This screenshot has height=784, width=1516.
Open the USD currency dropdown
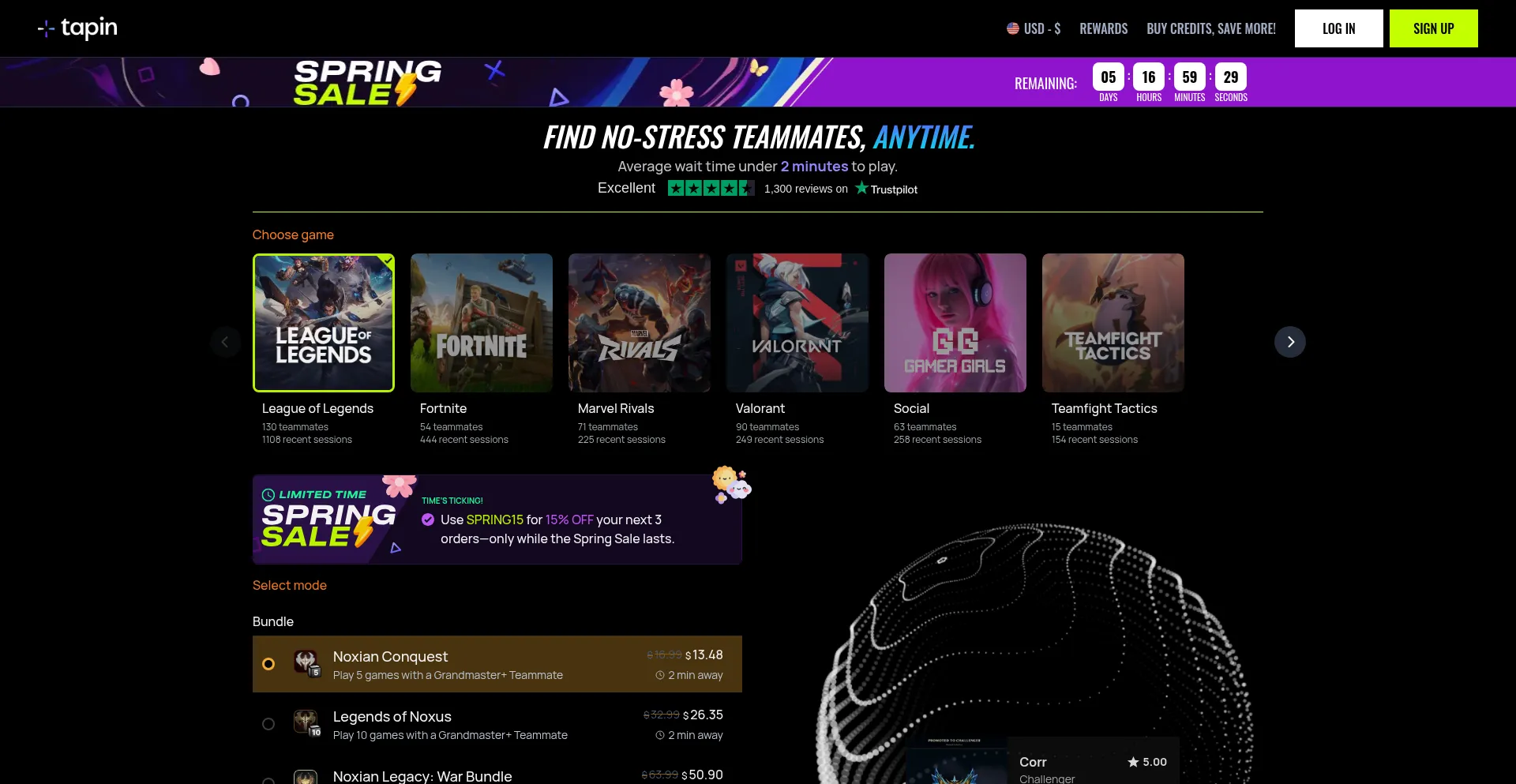pyautogui.click(x=1034, y=28)
